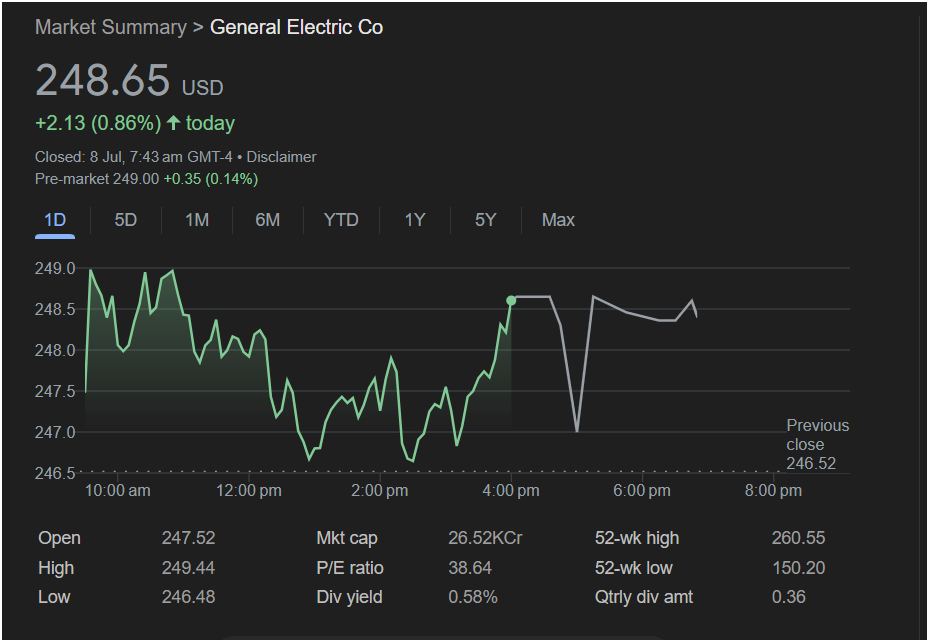
Task: Click the Market Summary breadcrumb link
Action: [111, 27]
